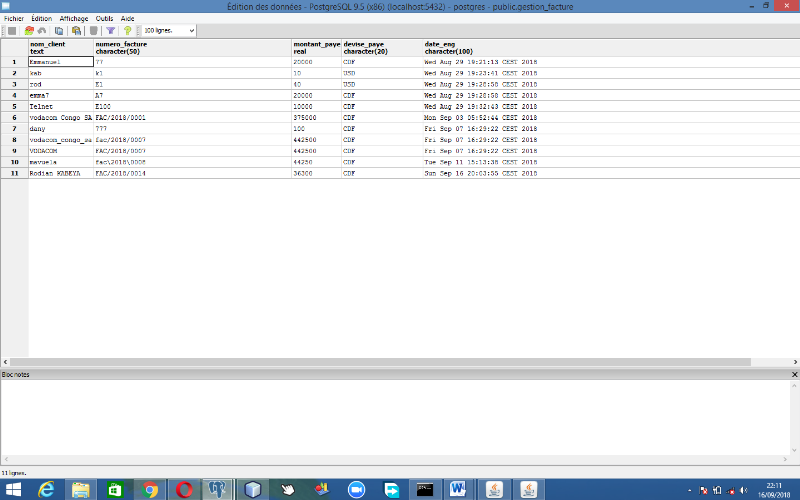Click the copy toolbar icon
800x500 pixels.
point(59,31)
